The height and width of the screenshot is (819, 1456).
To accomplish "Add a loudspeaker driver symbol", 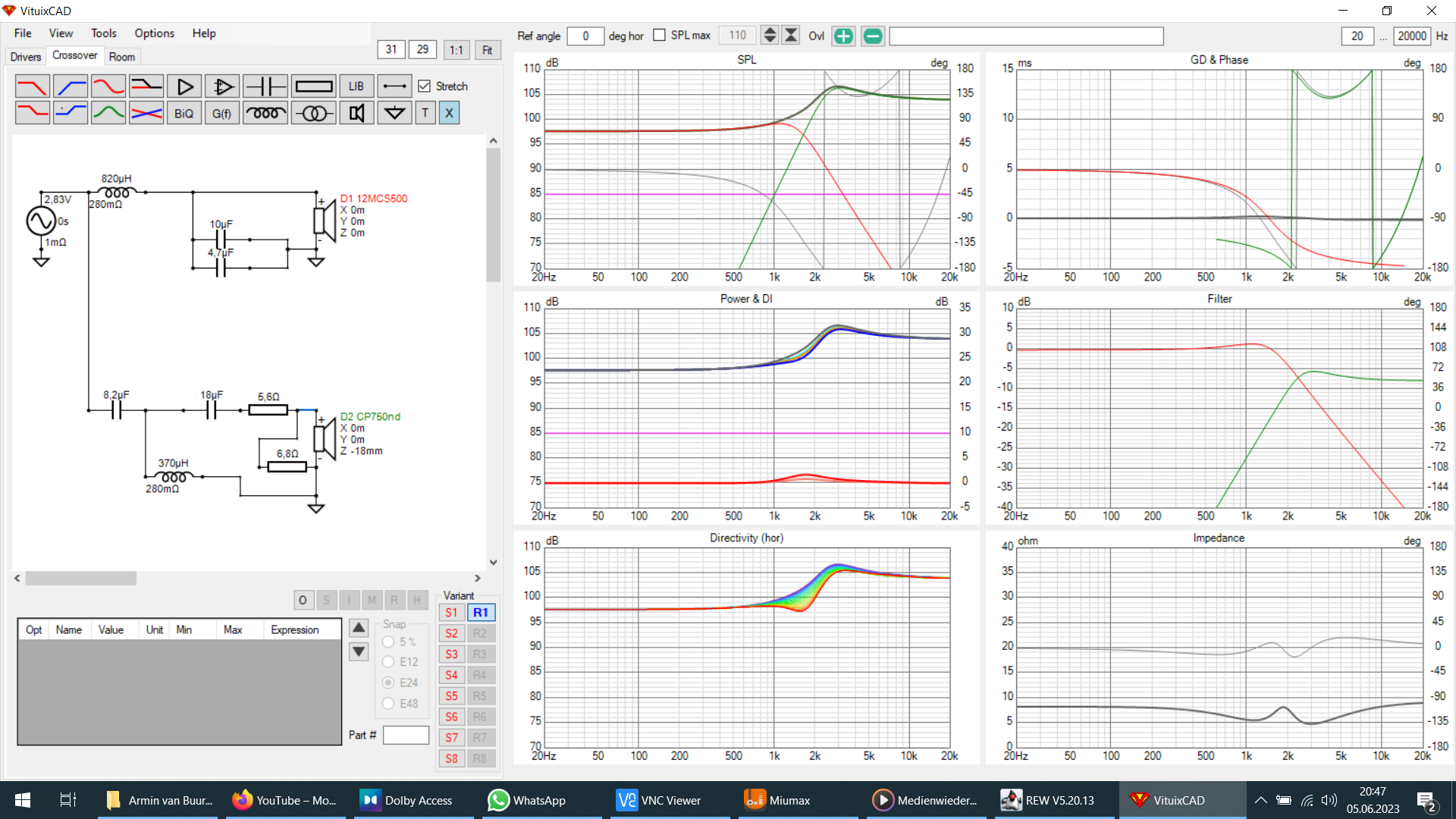I will [356, 114].
